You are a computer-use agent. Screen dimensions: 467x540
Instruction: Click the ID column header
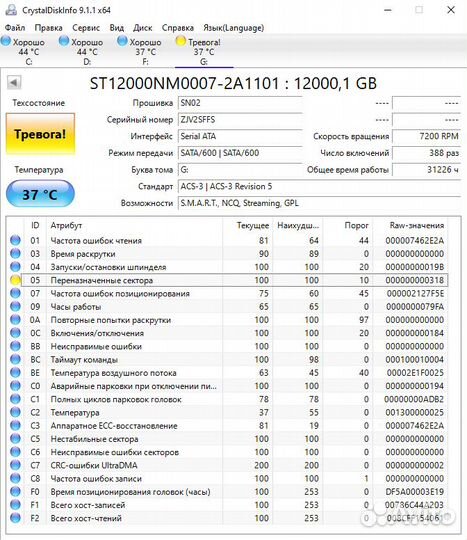pos(35,225)
